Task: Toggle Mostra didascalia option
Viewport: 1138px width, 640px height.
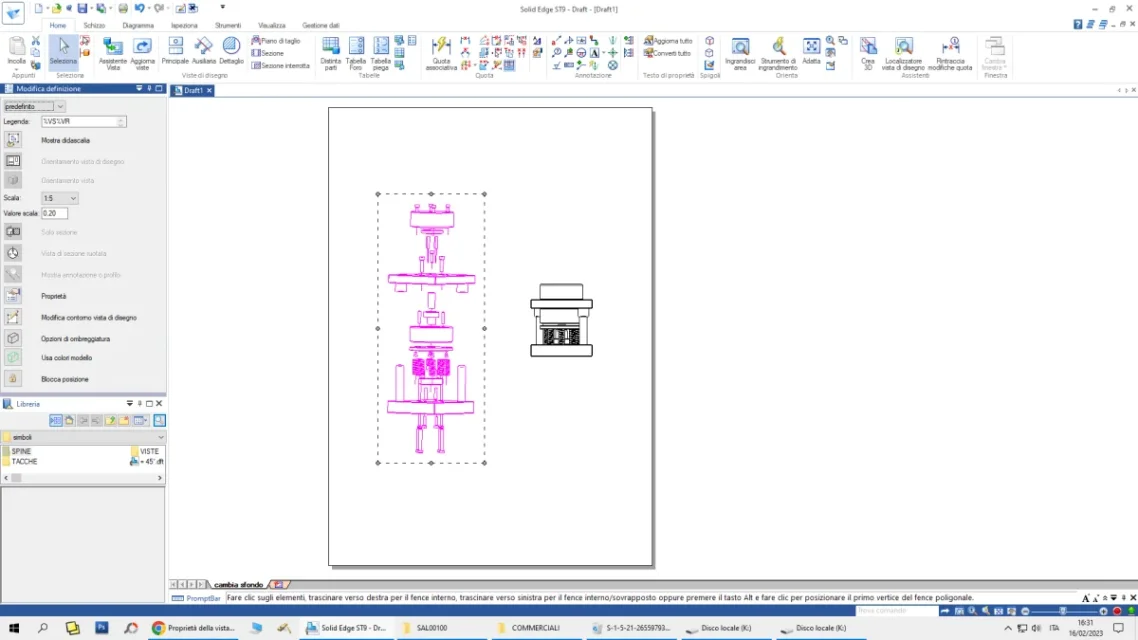Action: click(x=13, y=140)
